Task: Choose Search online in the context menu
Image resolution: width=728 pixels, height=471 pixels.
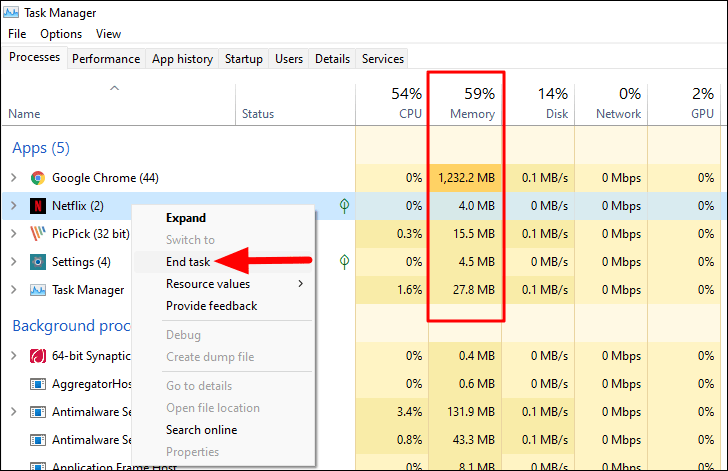Action: [223, 430]
